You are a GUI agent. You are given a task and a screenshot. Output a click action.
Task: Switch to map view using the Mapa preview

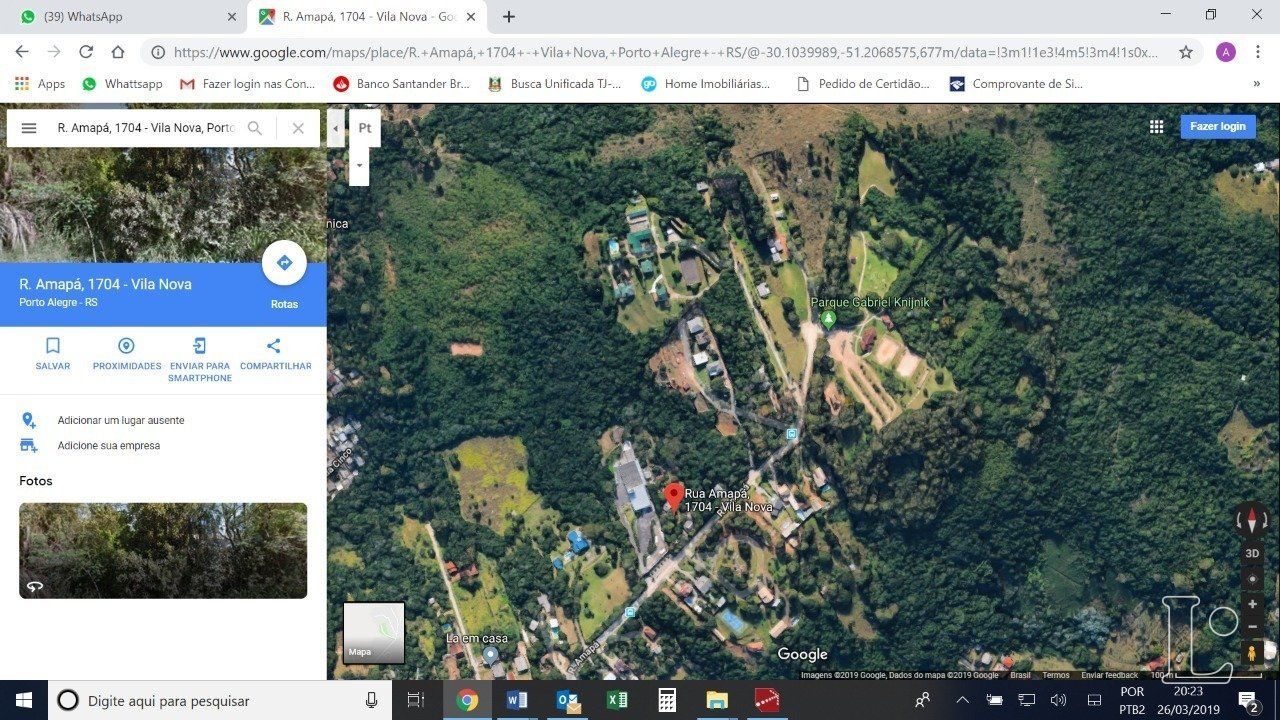(373, 632)
